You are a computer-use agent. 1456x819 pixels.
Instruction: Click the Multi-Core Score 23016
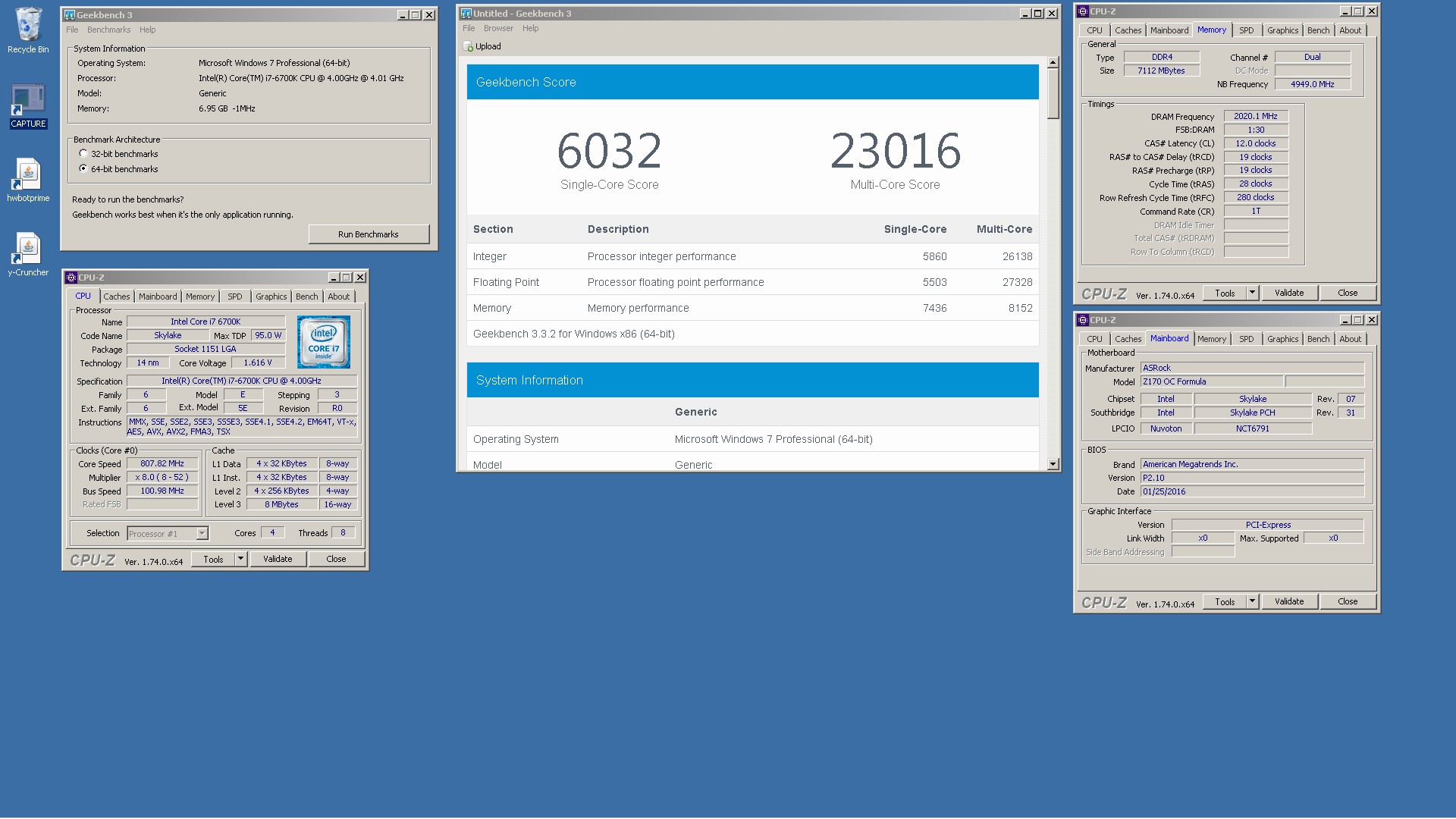pos(896,151)
